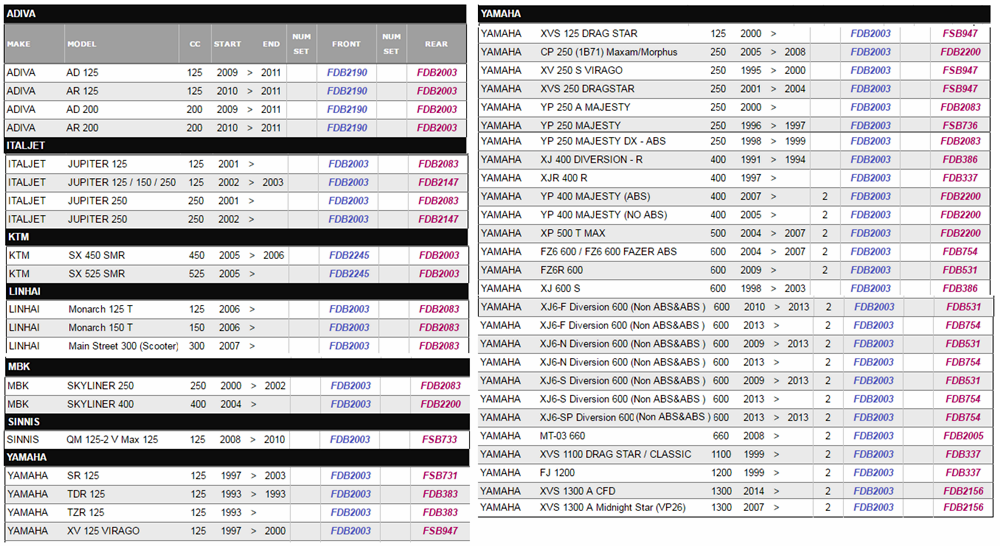This screenshot has height=546, width=1000.
Task: Open rear pad FDB2003 for ADIVA AR 200
Action: pos(437,128)
